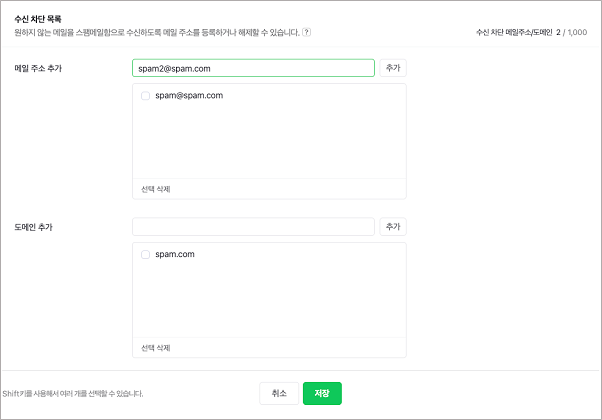Viewport: 602px width, 420px height.
Task: Click the Shift key hint text
Action: [x=73, y=394]
